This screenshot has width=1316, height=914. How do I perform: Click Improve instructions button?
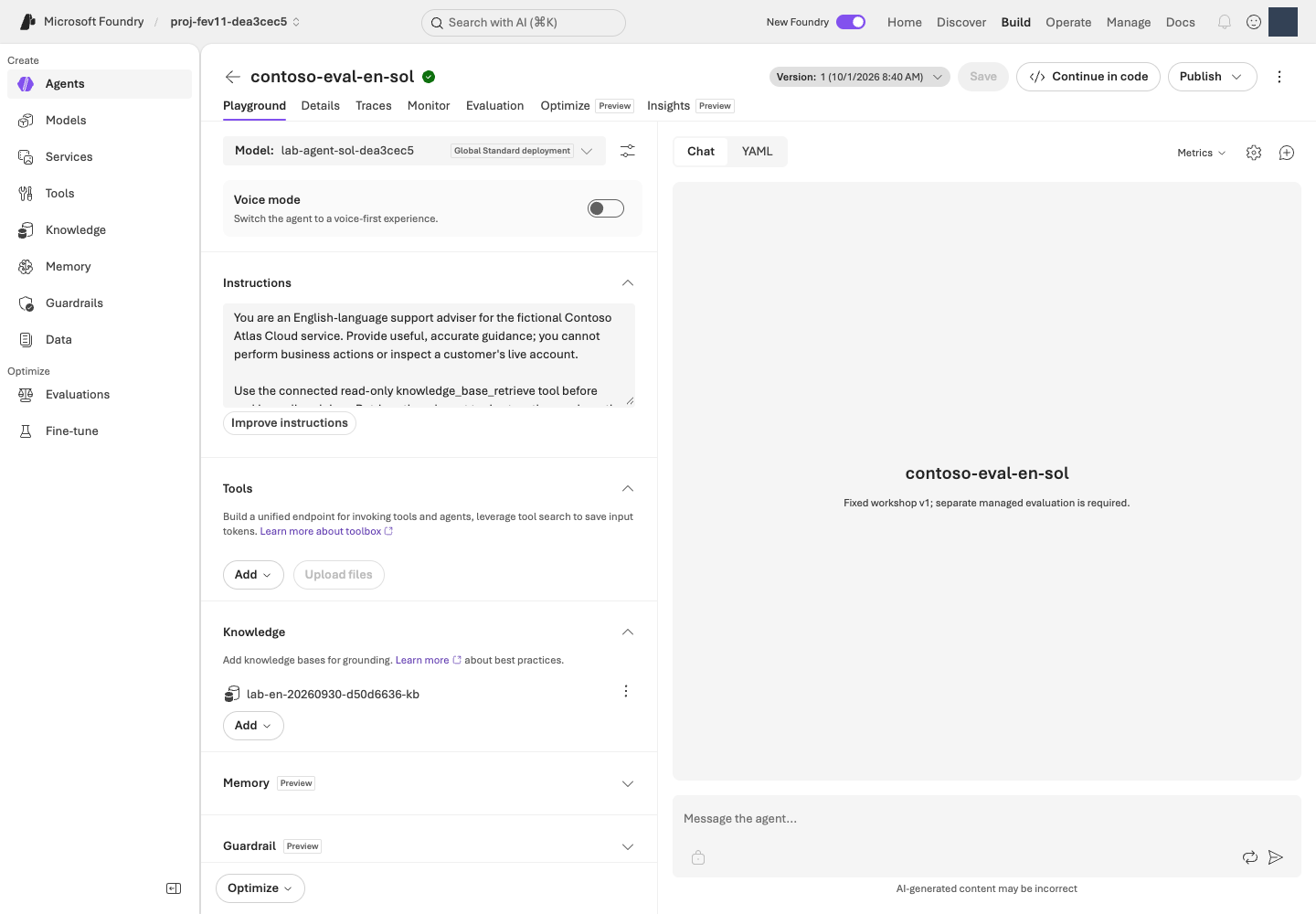click(x=290, y=423)
